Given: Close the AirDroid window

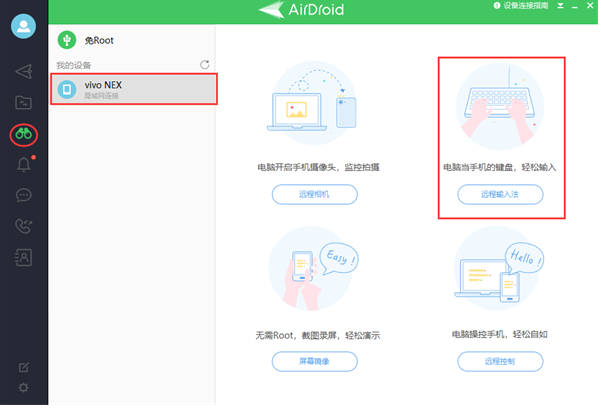Looking at the screenshot, I should click(590, 5).
